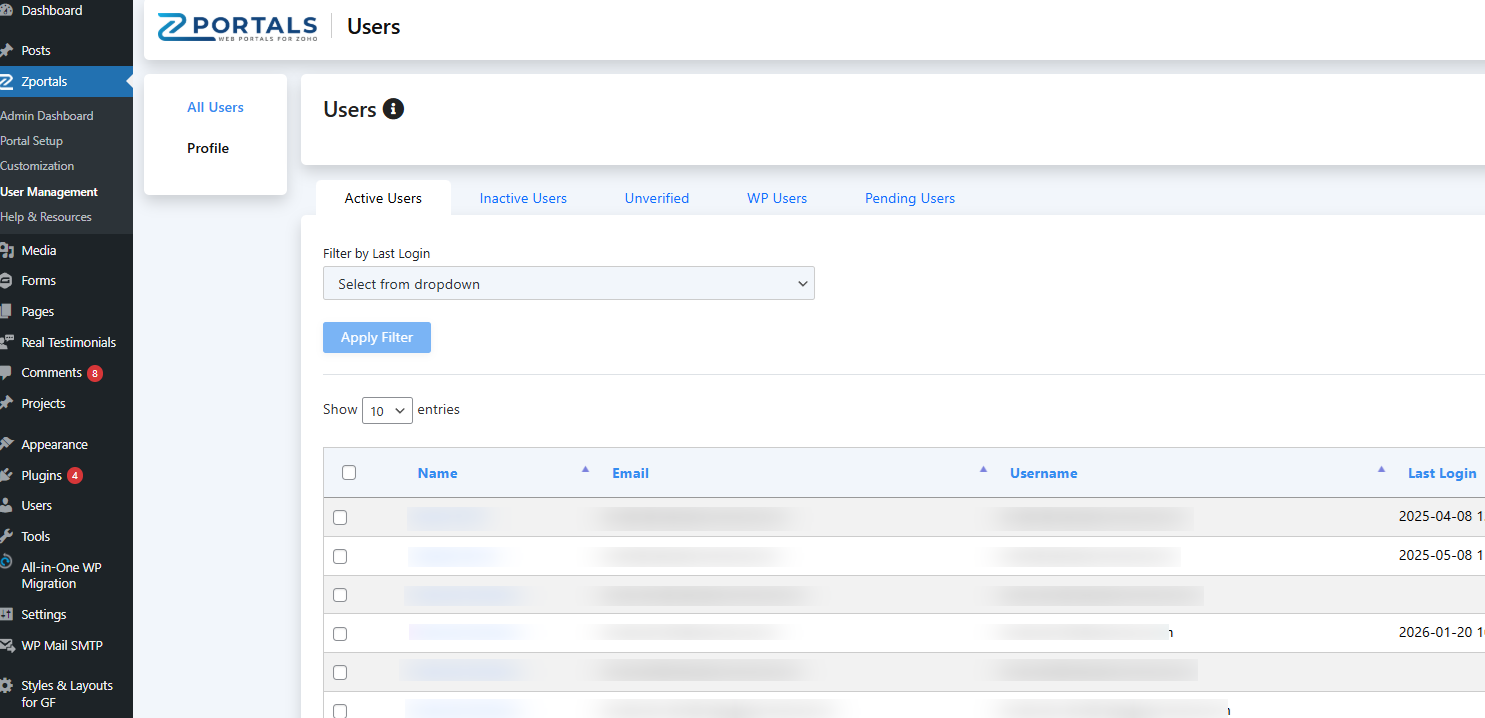Open the Tools menu in sidebar

[x=36, y=537]
